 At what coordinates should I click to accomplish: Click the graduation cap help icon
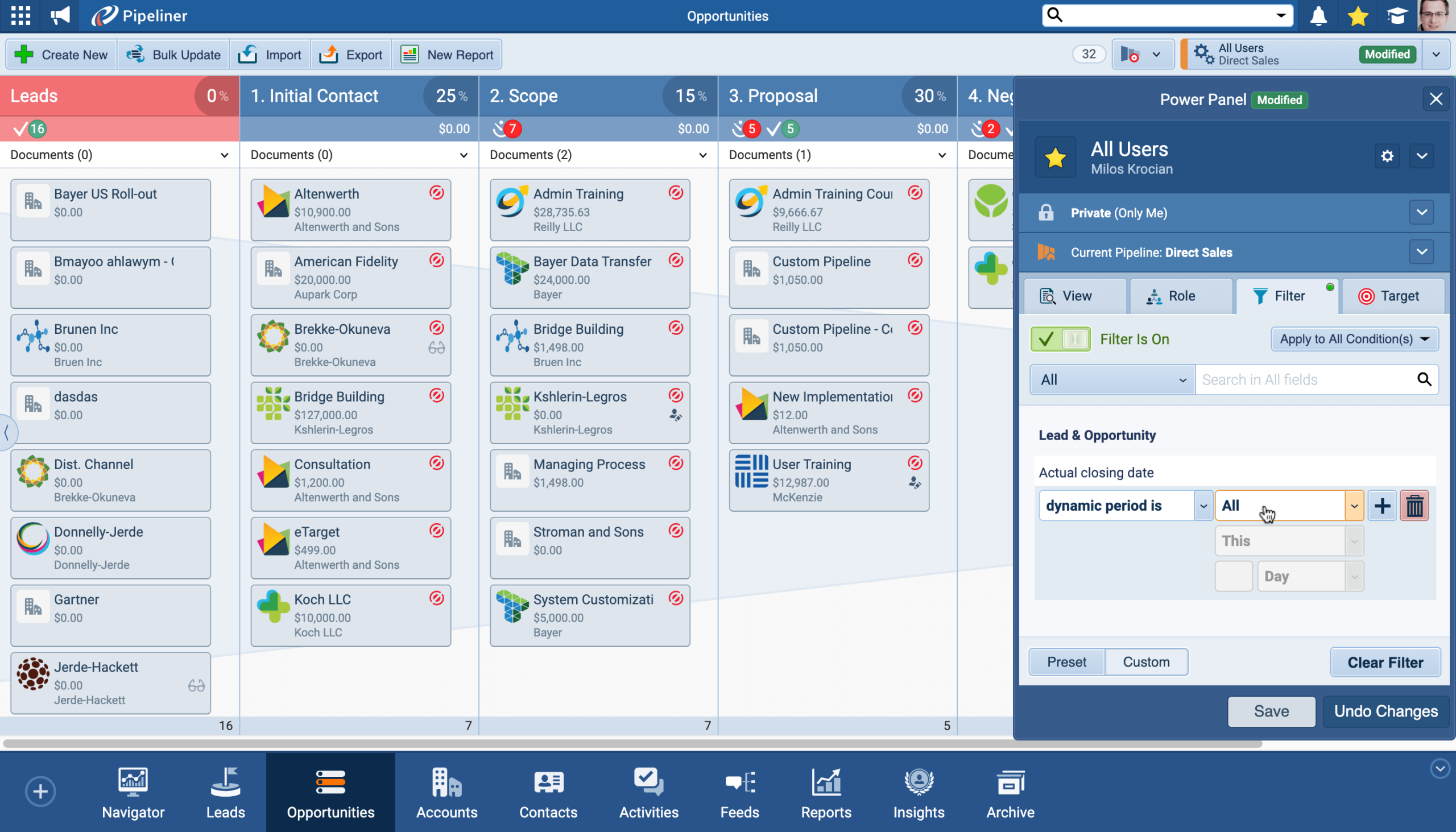point(1397,16)
